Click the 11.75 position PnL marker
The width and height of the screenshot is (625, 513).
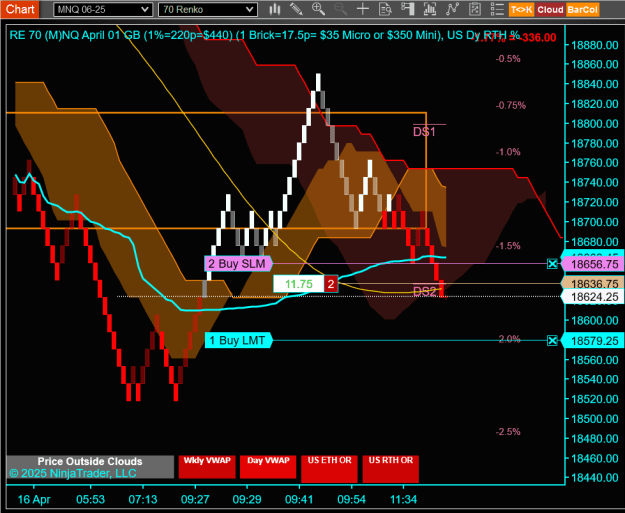pos(299,284)
